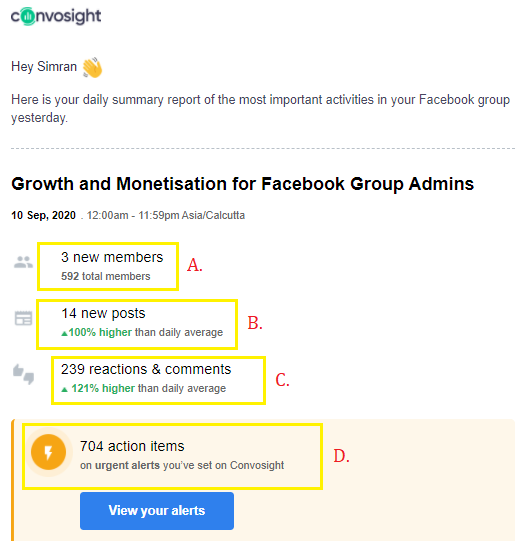The image size is (525, 541).
Task: Click the 239 reactions & comments stat
Action: [x=146, y=369]
